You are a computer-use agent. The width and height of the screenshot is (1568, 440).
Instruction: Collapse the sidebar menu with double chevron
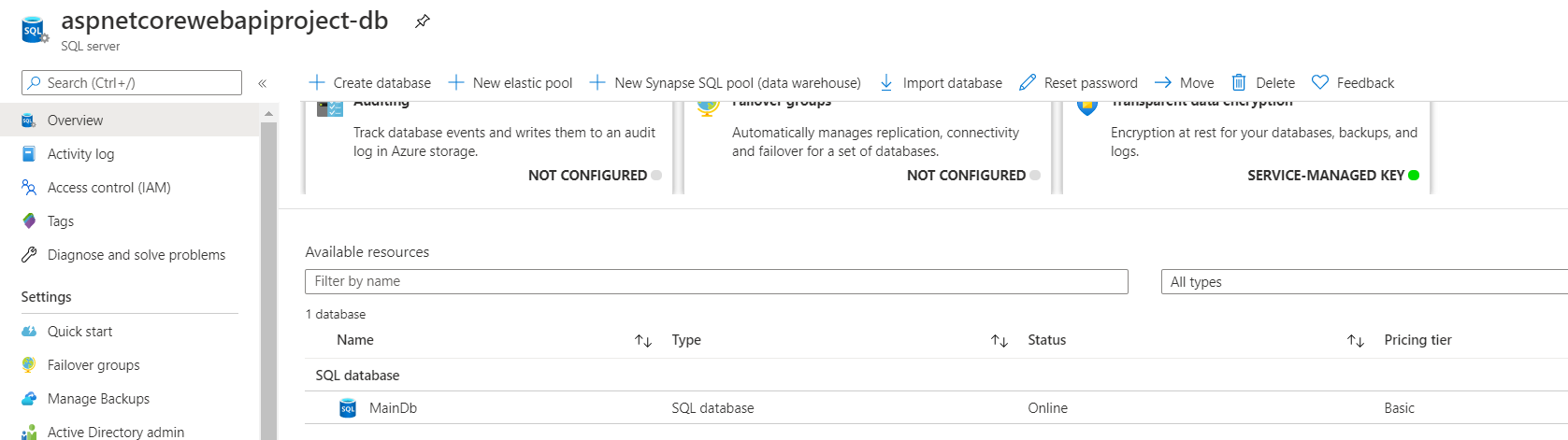tap(262, 83)
